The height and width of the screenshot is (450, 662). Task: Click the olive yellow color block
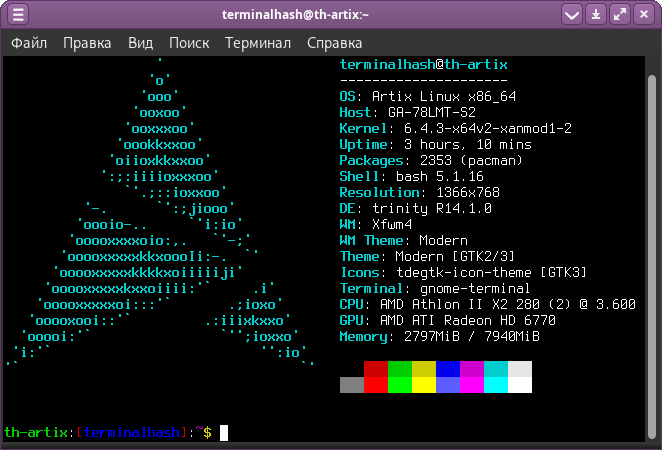[x=424, y=369]
